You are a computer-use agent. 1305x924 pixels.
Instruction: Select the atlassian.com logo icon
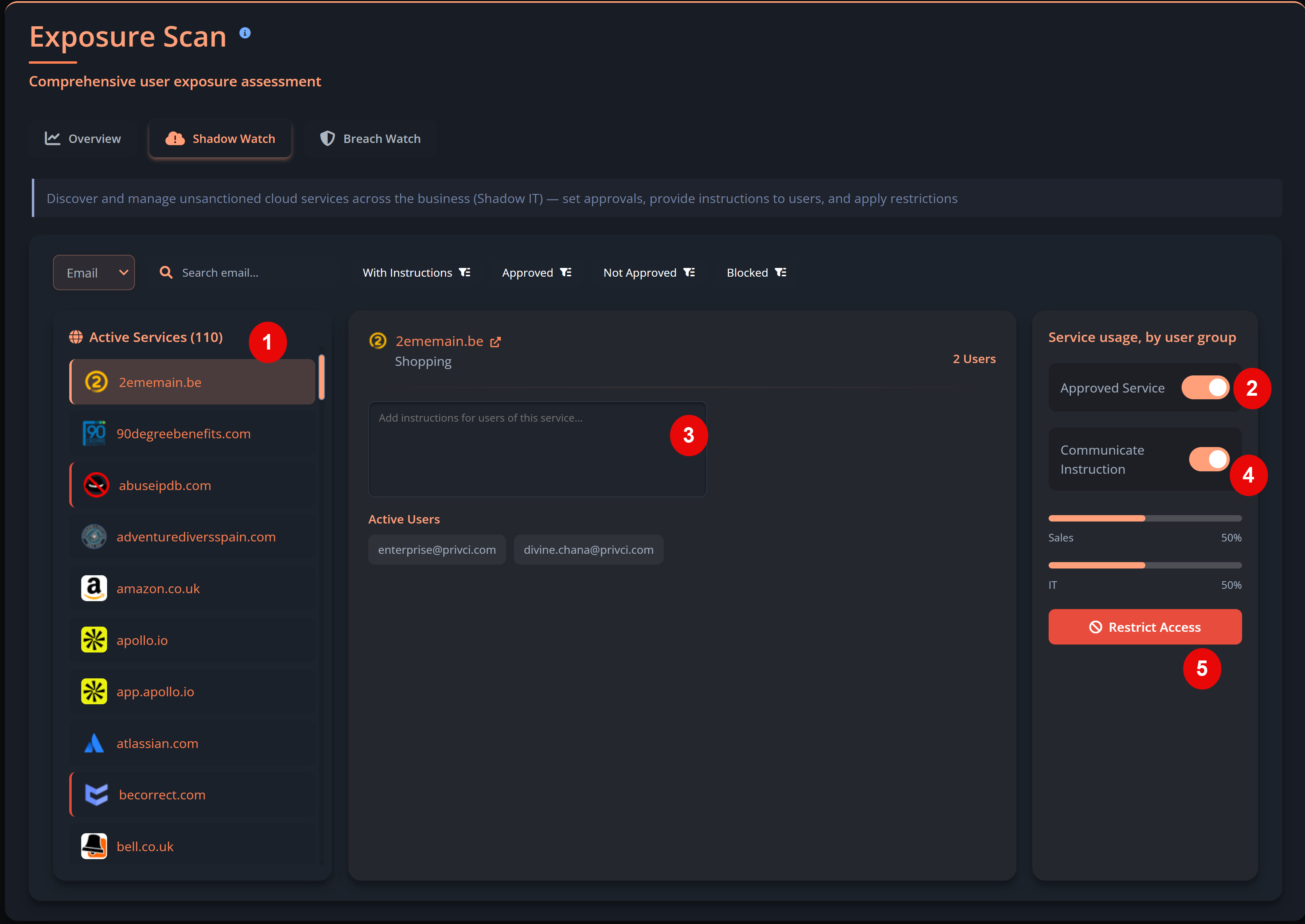click(94, 743)
